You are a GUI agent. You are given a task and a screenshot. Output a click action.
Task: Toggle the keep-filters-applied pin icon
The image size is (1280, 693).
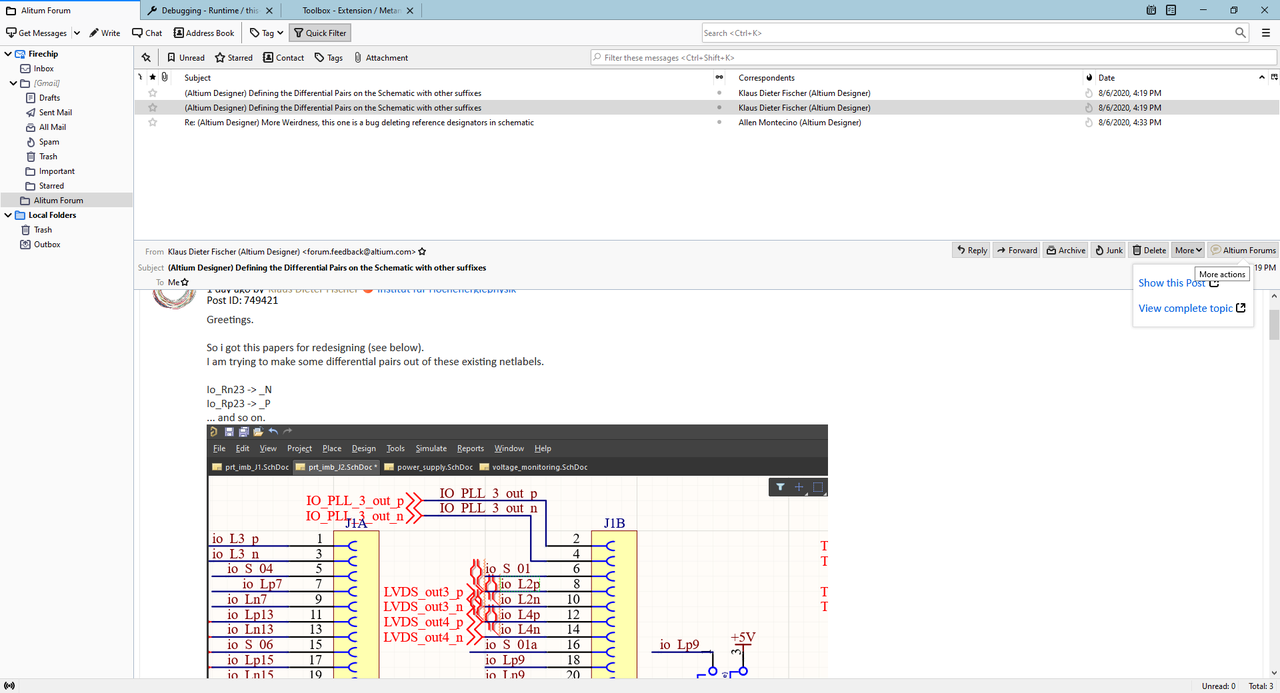[x=146, y=58]
